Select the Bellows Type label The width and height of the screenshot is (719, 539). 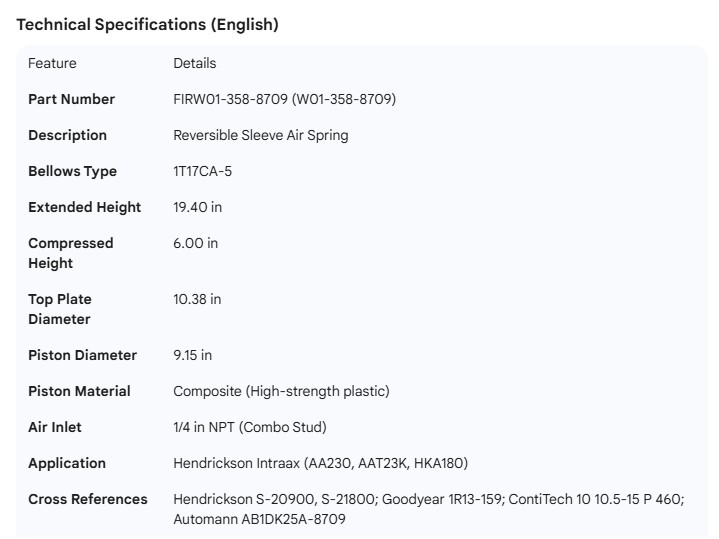[72, 171]
